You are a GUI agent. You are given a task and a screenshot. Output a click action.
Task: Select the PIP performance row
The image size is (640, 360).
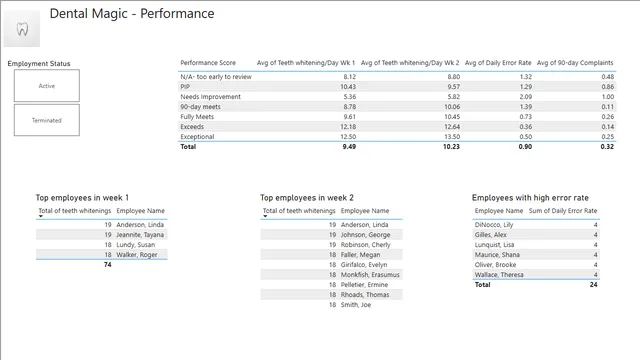click(x=397, y=87)
